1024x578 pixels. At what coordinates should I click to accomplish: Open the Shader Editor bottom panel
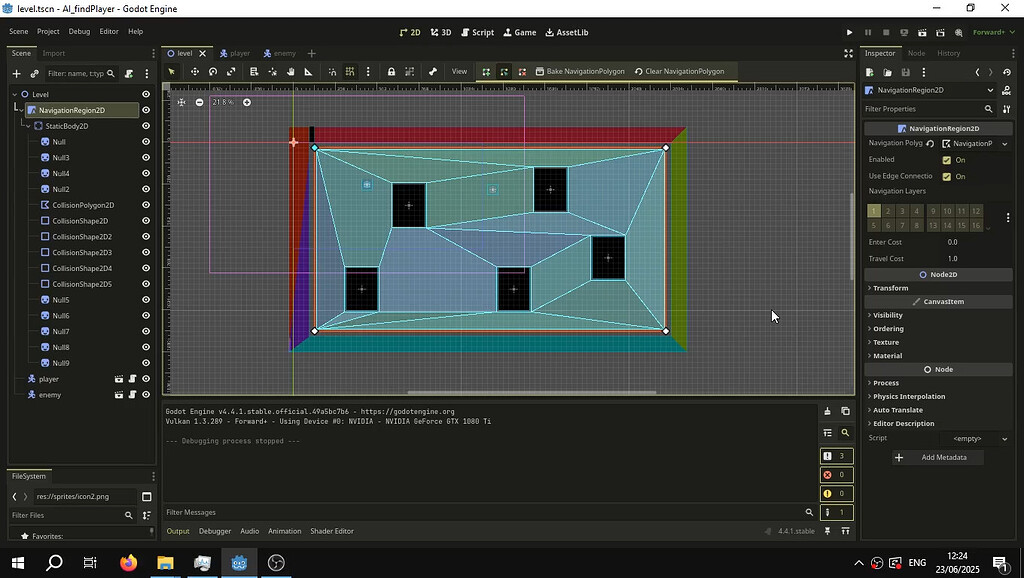pyautogui.click(x=332, y=531)
